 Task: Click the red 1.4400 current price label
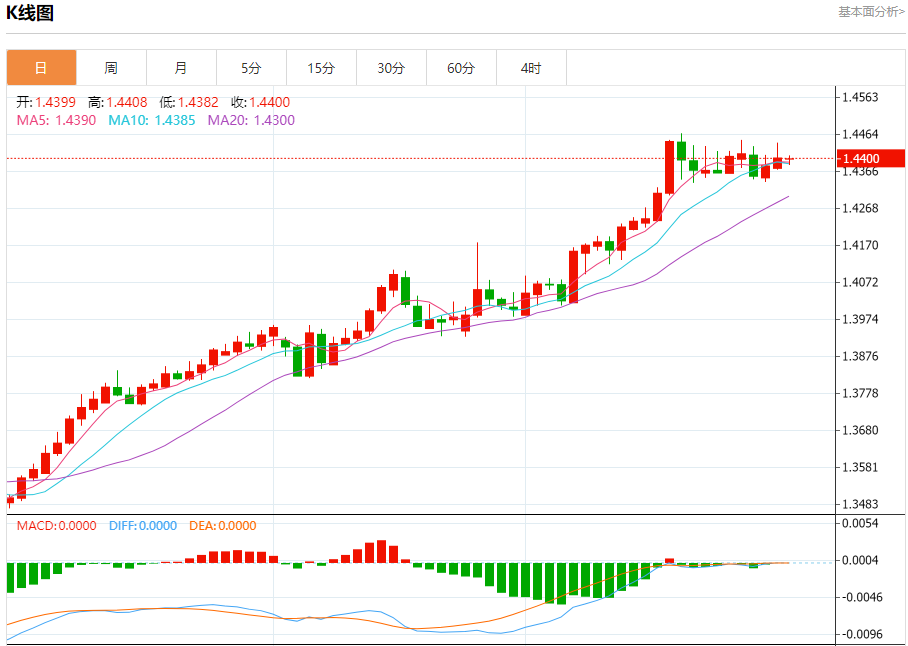click(x=872, y=158)
